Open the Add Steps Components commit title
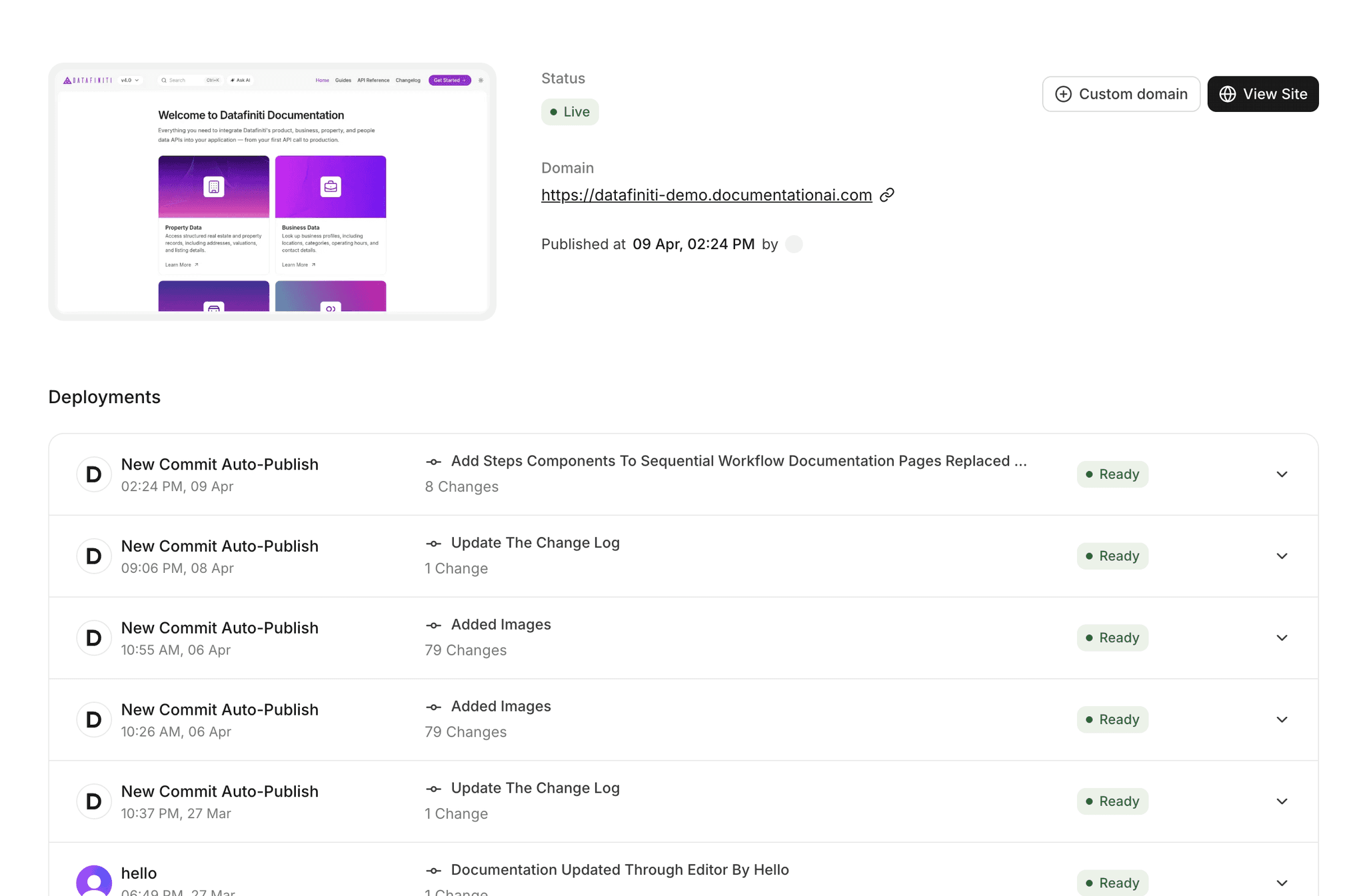 click(738, 461)
